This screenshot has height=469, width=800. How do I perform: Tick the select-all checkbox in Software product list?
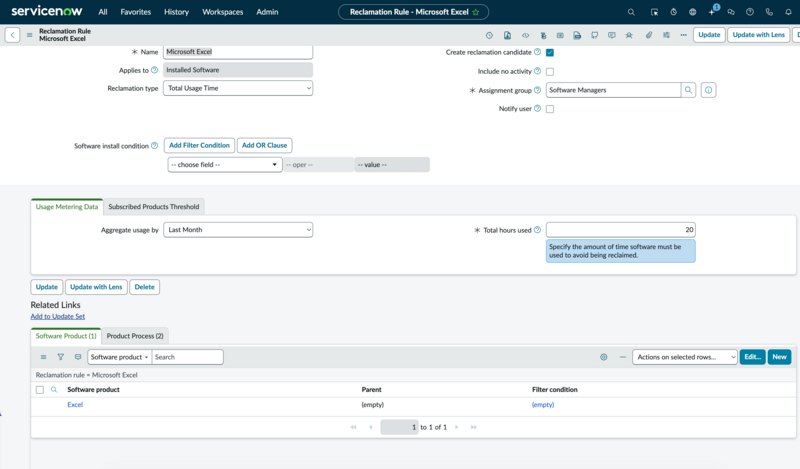click(39, 389)
